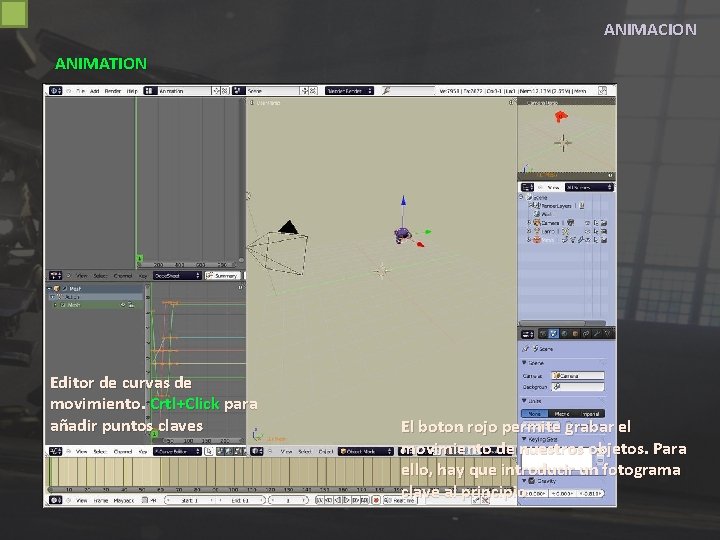Click the green Y axis manipulator arrow
The width and height of the screenshot is (720, 540).
pos(428,232)
